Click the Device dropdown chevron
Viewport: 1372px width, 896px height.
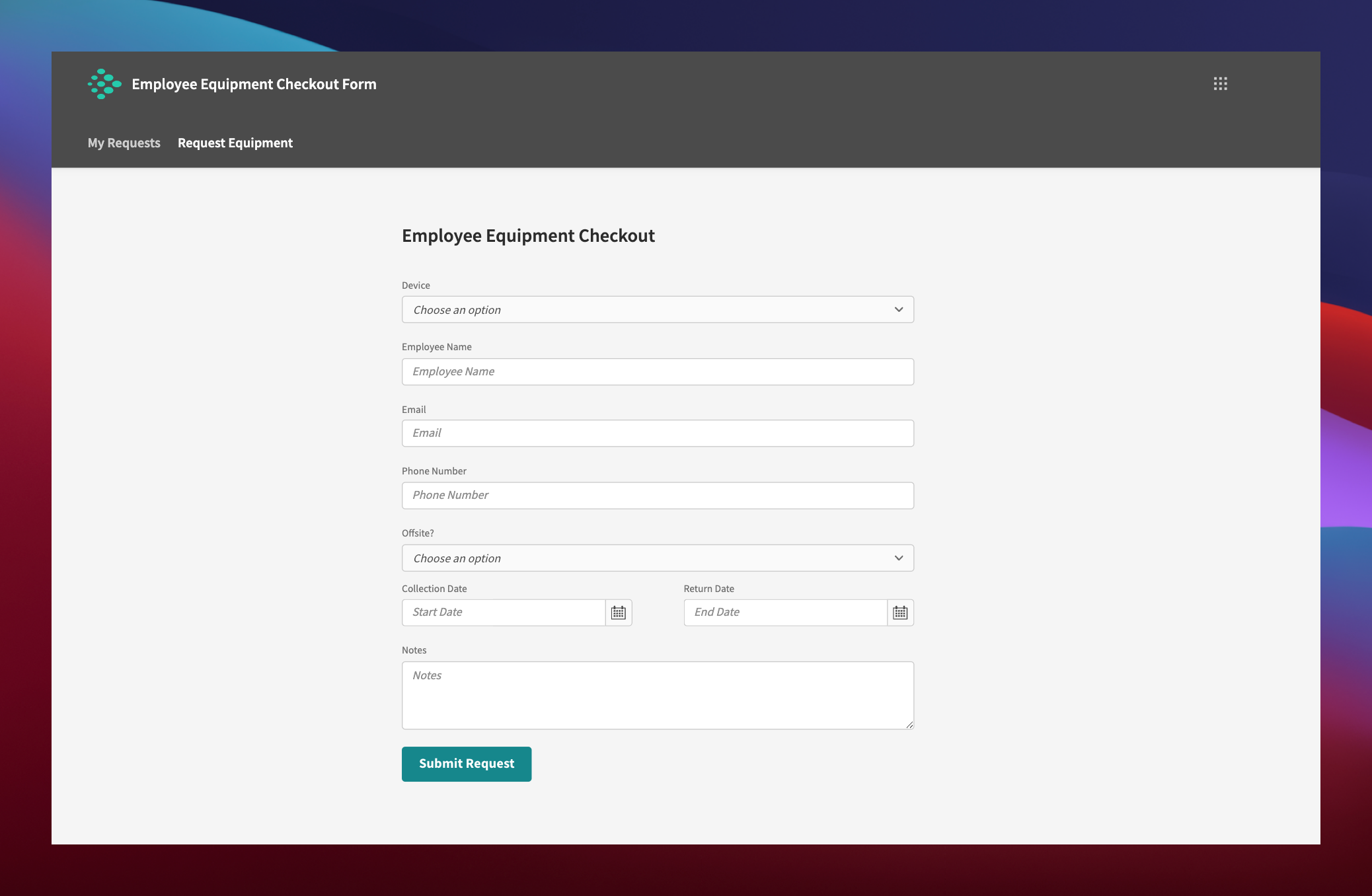(x=898, y=309)
